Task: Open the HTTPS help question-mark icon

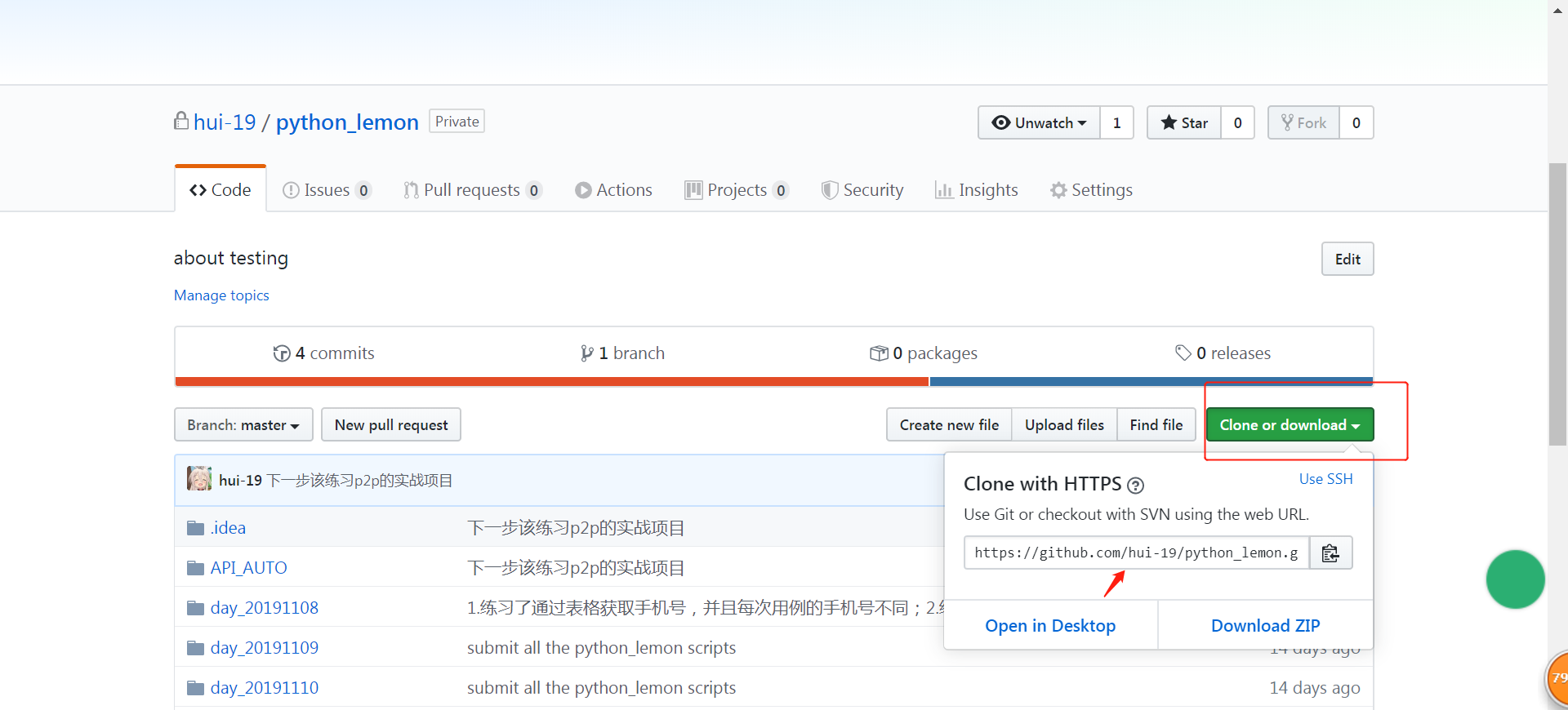Action: pos(1135,486)
